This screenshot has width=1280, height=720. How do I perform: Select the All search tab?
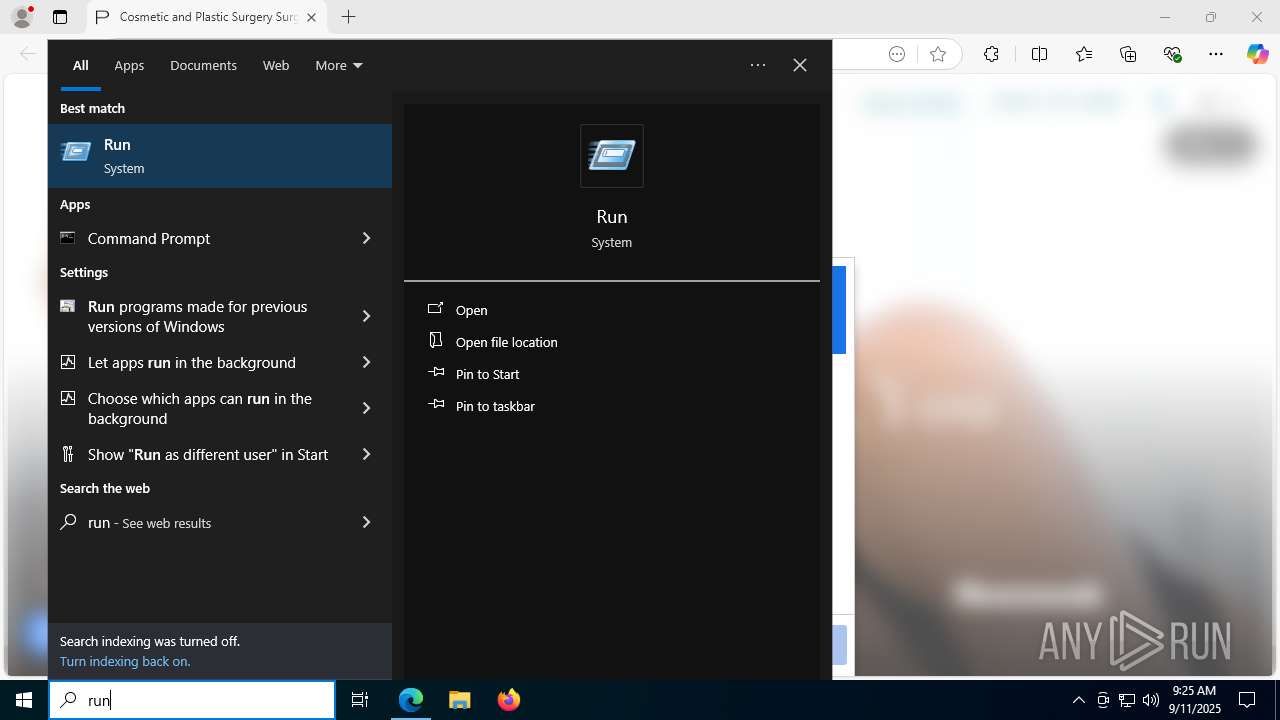click(81, 65)
